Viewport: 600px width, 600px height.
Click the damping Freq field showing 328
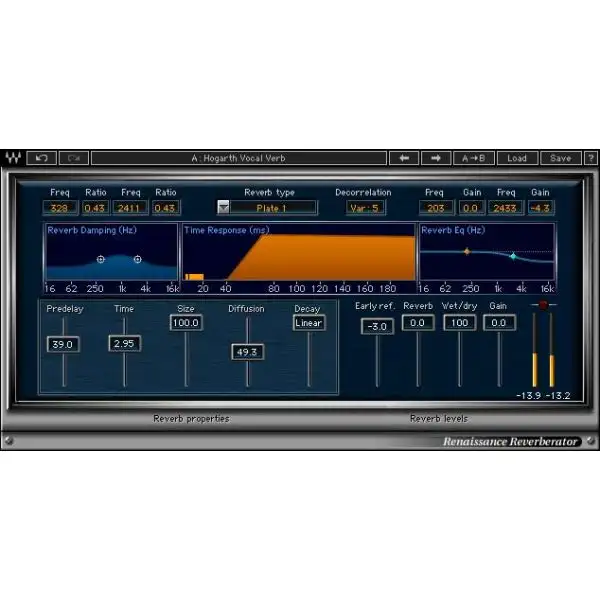[x=61, y=208]
